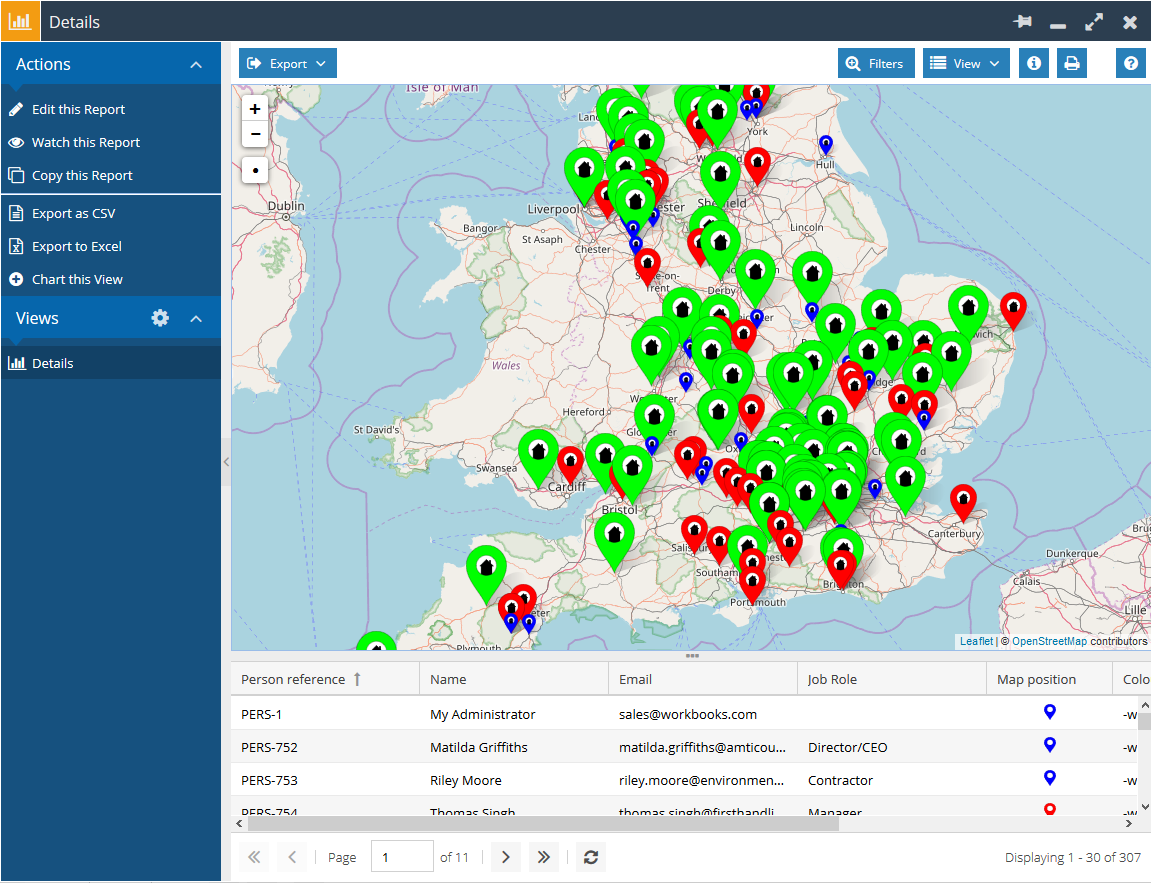The image size is (1151, 883).
Task: Open the Details view in sidebar
Action: click(110, 363)
